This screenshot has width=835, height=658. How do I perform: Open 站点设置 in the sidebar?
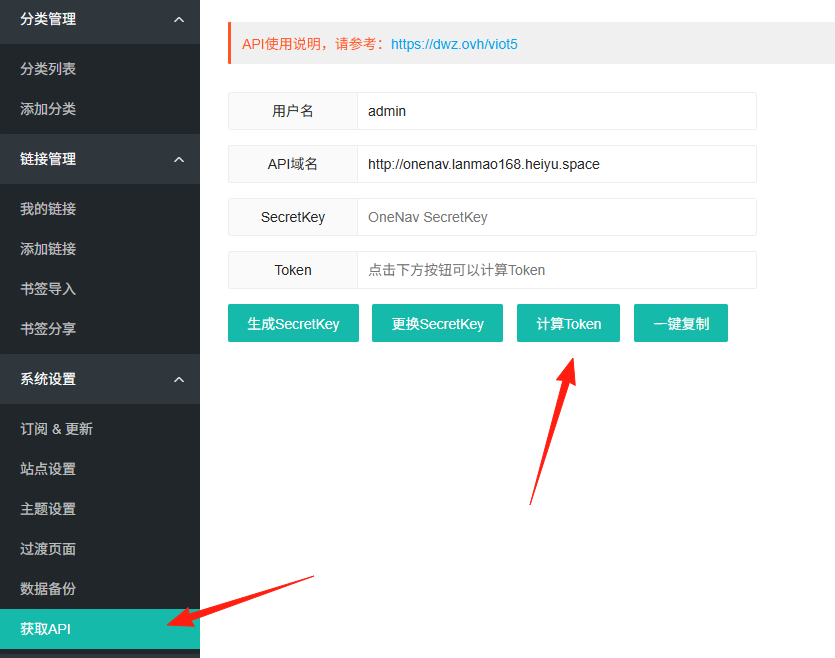48,469
